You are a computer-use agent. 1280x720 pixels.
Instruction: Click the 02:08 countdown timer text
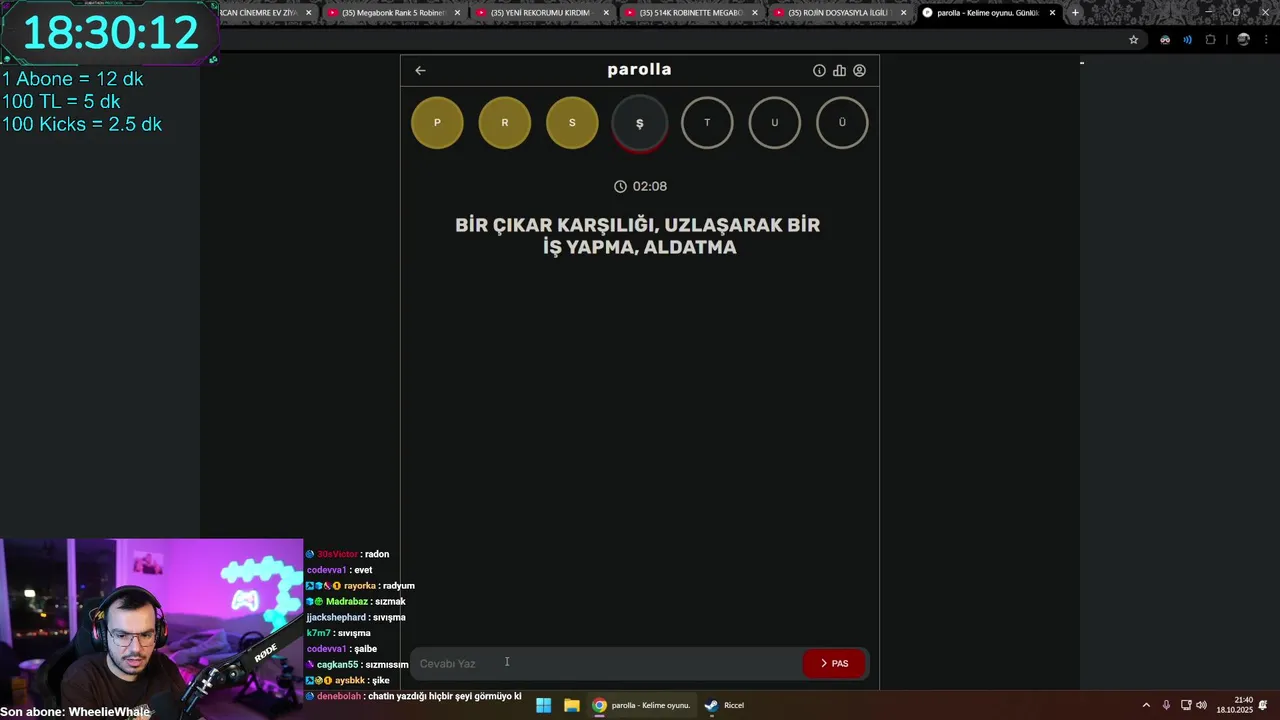pos(650,186)
